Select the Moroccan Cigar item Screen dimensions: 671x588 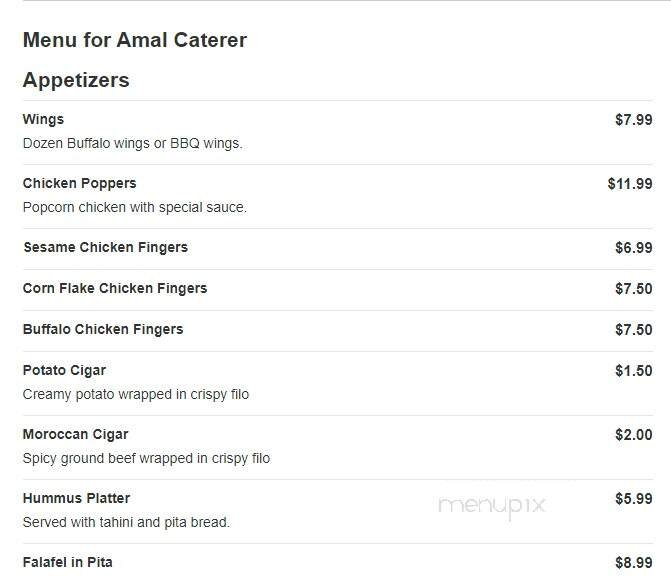tap(75, 435)
